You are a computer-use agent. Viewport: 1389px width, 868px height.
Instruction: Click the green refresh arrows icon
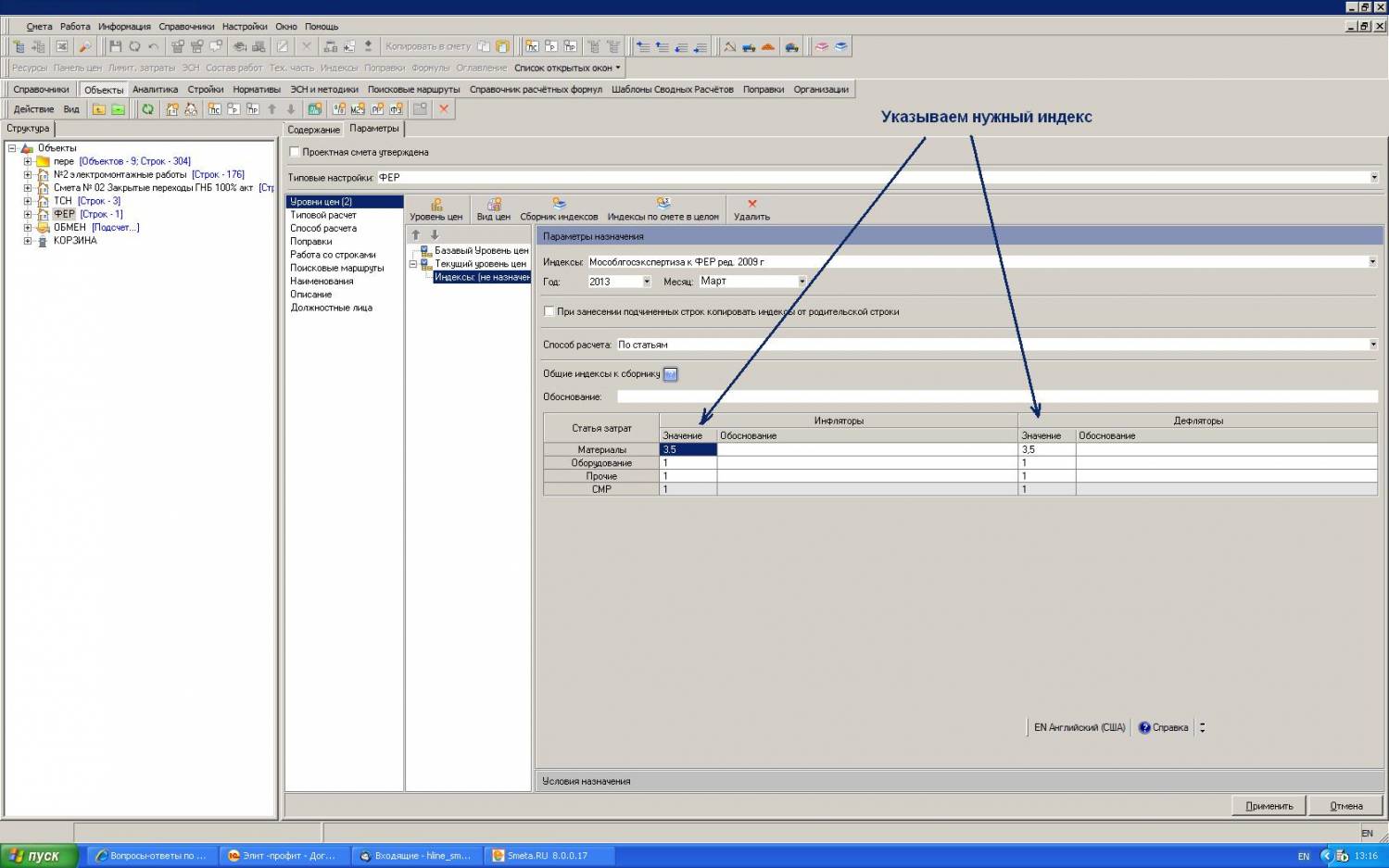tap(147, 109)
